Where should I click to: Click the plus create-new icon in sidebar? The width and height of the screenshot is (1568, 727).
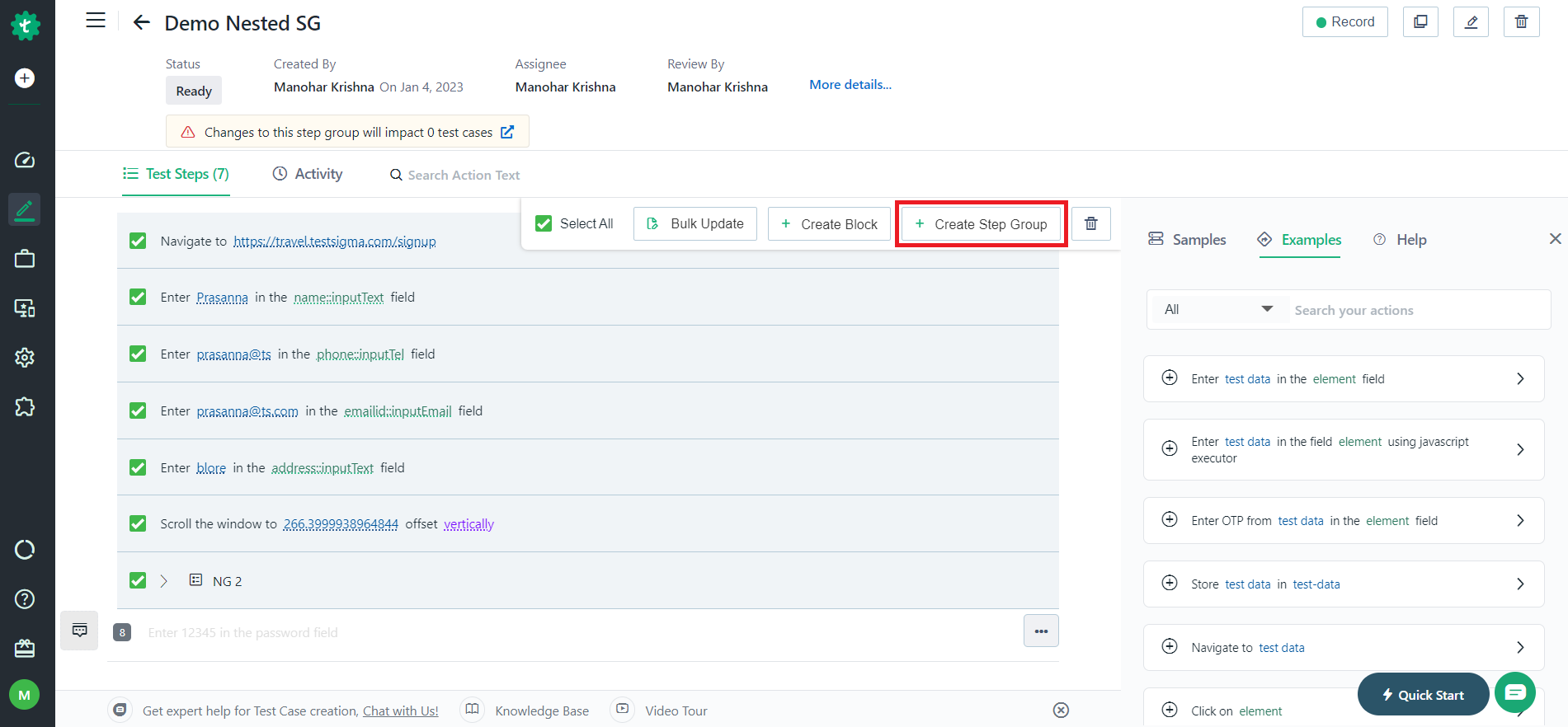(x=25, y=78)
